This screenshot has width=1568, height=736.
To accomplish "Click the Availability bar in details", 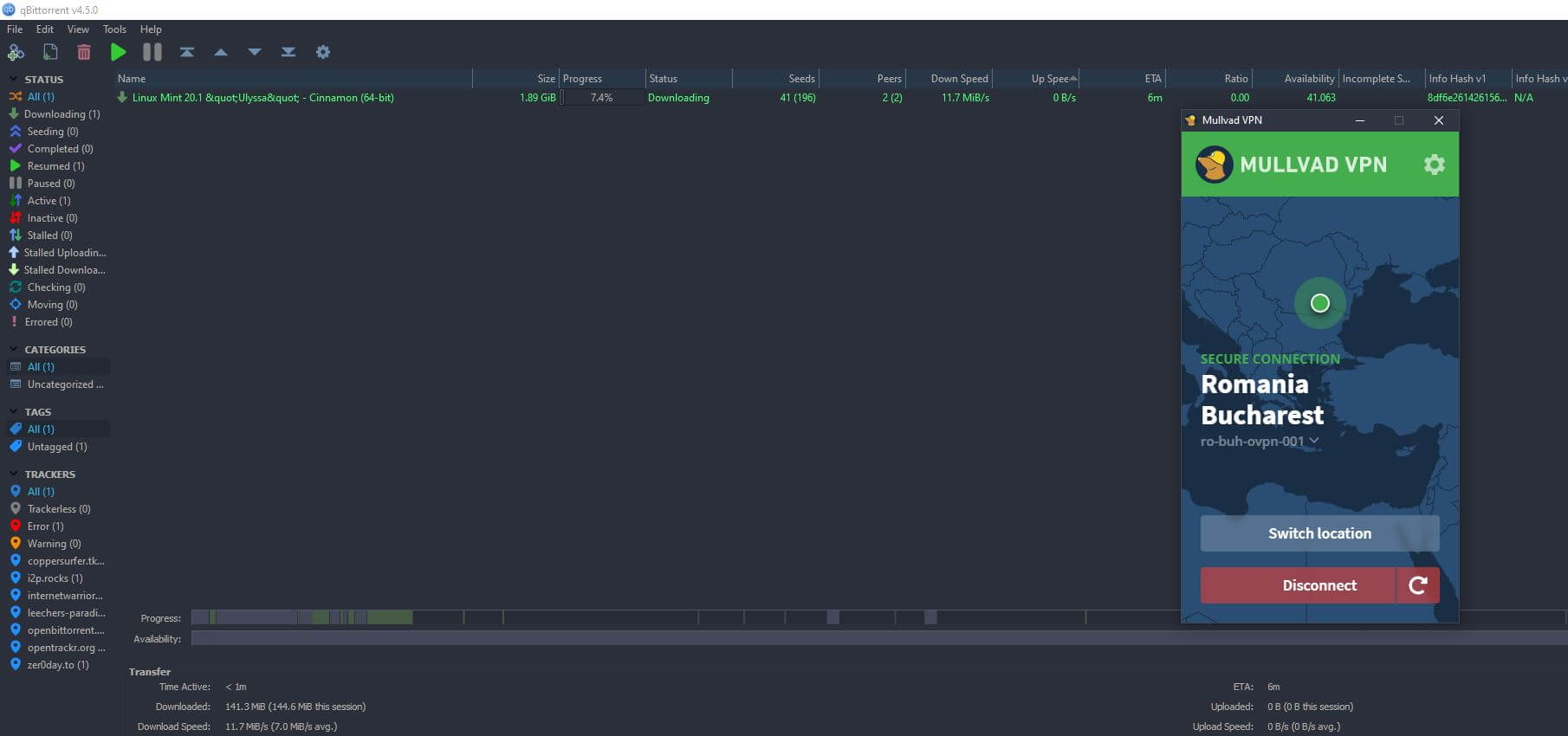I will (x=878, y=638).
